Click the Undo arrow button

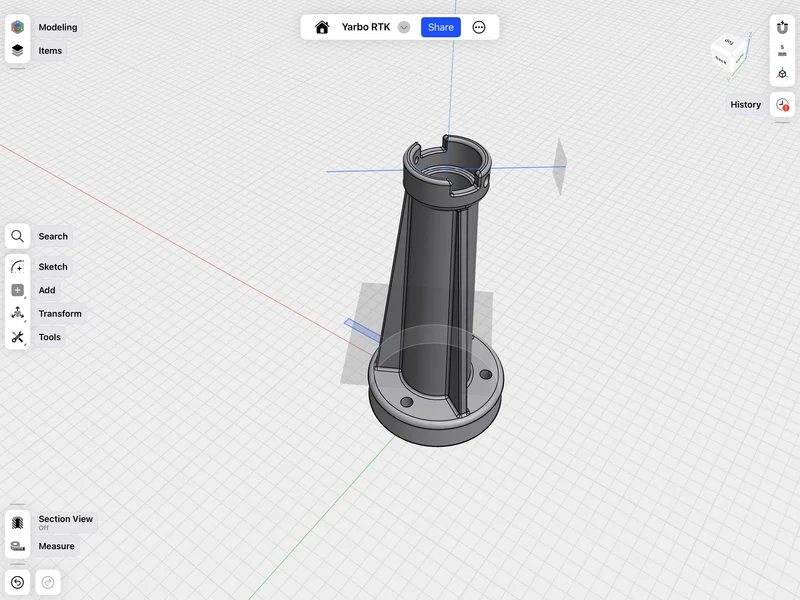[x=17, y=582]
